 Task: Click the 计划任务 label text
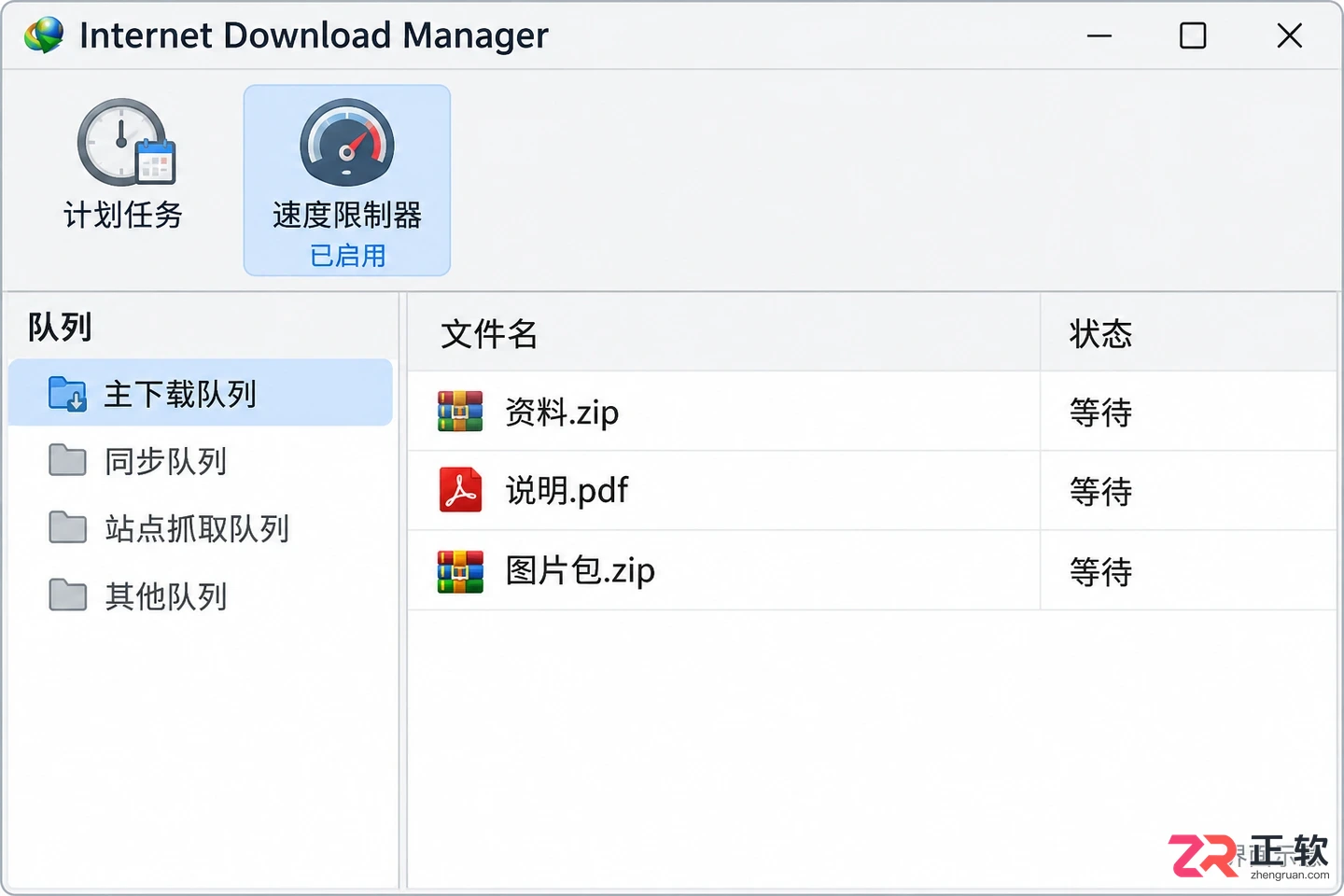point(123,215)
